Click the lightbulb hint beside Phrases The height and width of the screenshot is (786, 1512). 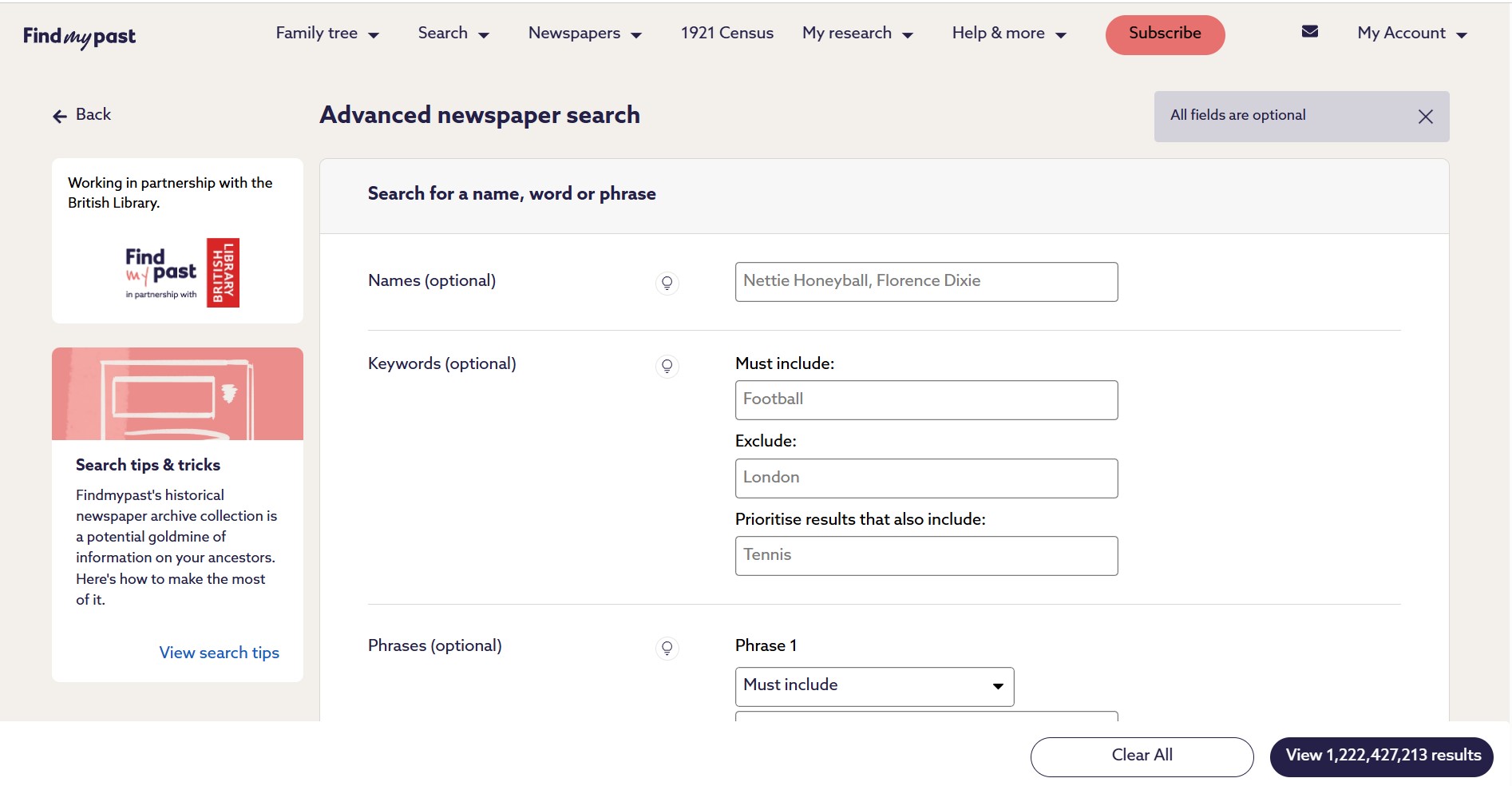[667, 648]
